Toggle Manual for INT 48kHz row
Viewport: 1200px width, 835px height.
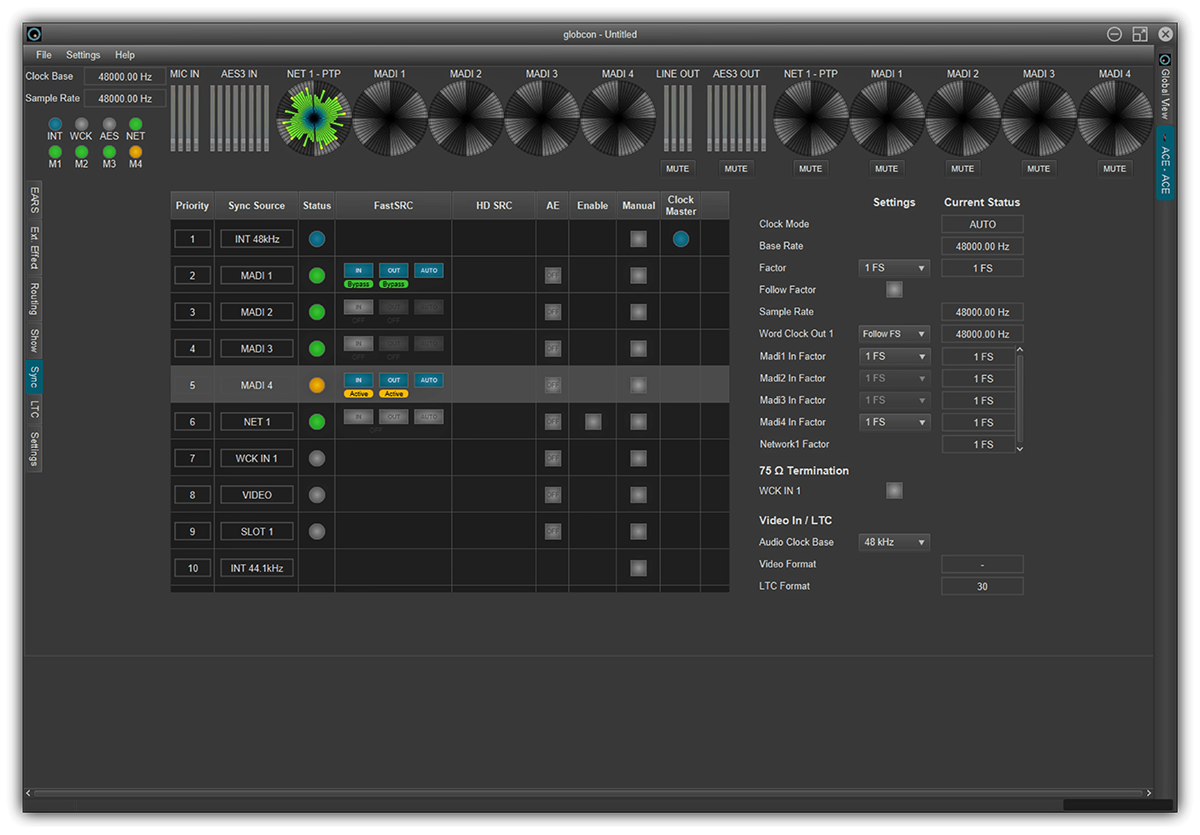[x=638, y=239]
